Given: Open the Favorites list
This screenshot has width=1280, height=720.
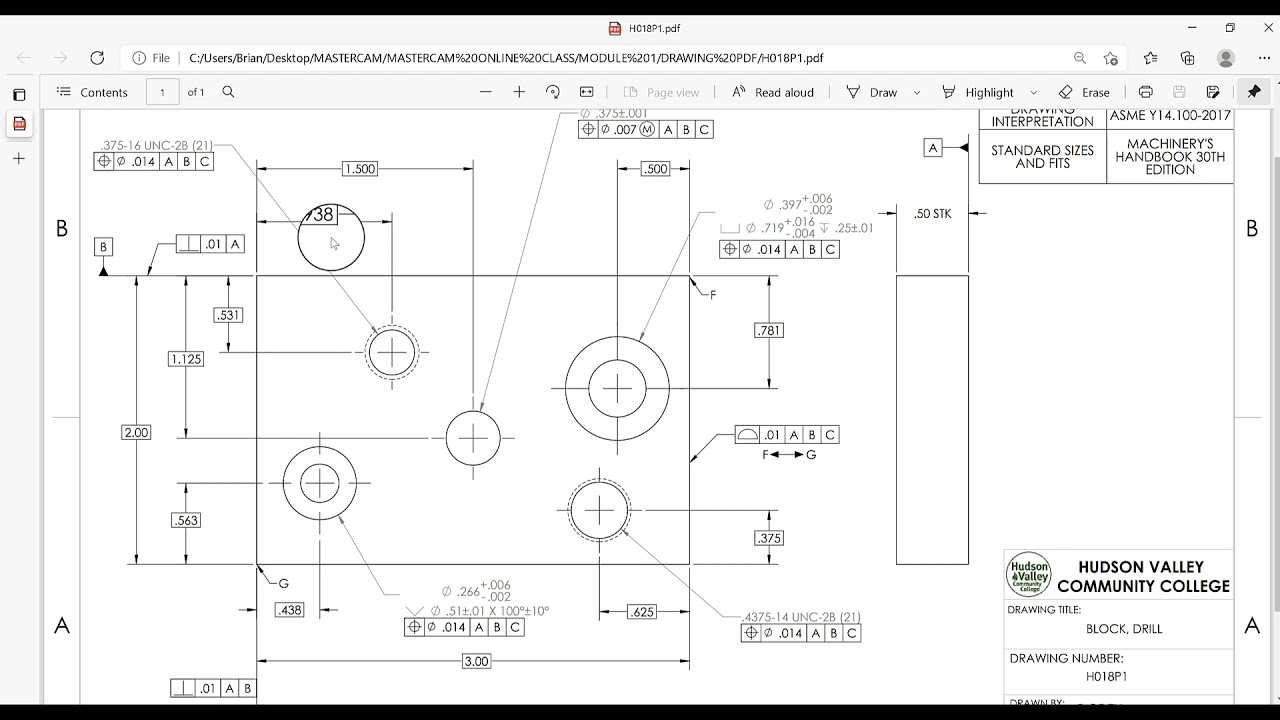Looking at the screenshot, I should coord(1150,58).
